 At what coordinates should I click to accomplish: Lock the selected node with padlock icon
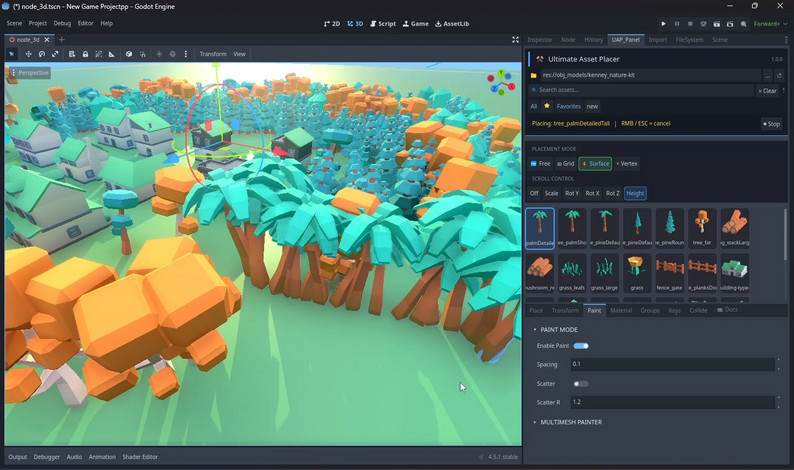pos(85,54)
